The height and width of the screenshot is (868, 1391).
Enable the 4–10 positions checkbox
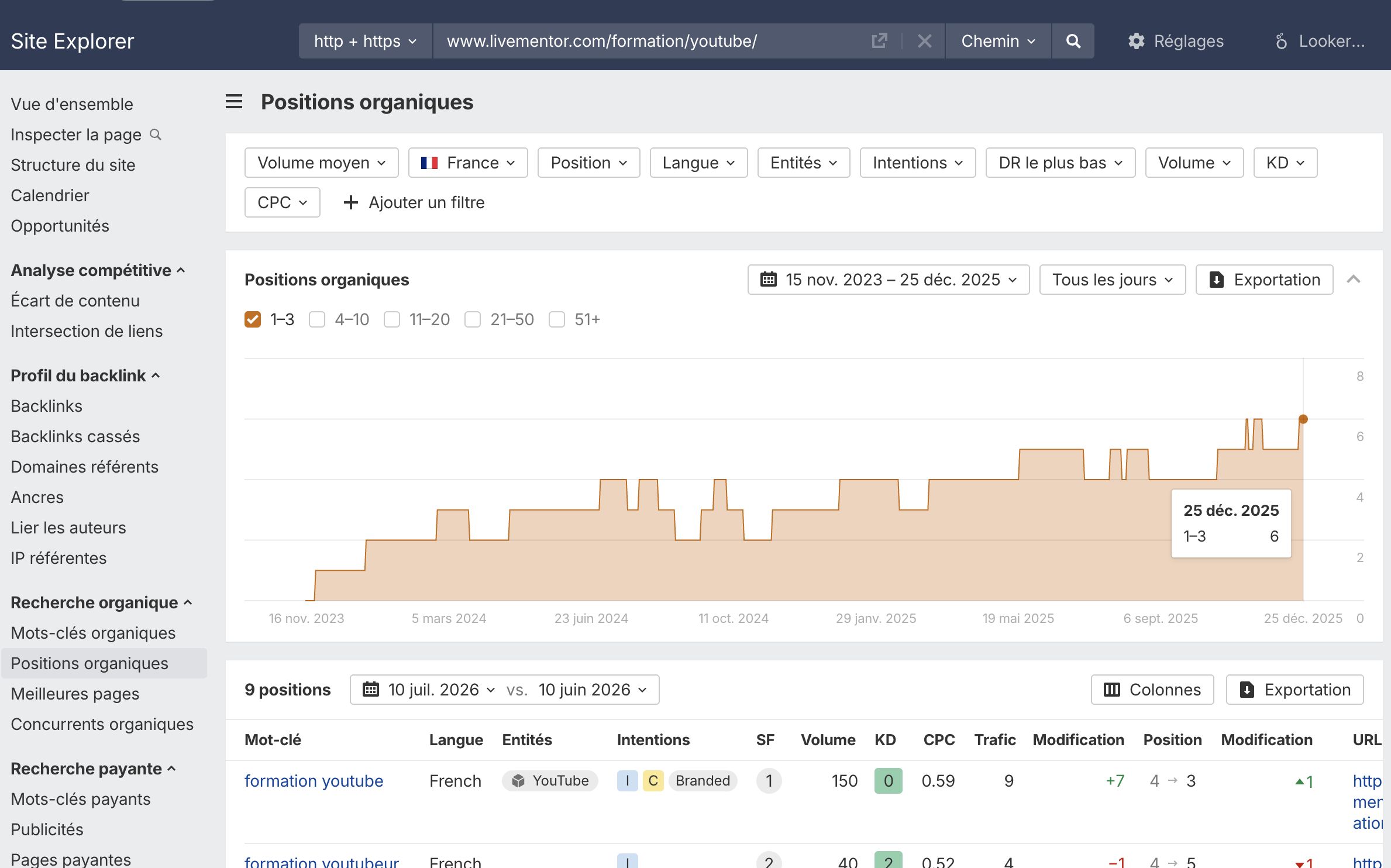point(317,319)
